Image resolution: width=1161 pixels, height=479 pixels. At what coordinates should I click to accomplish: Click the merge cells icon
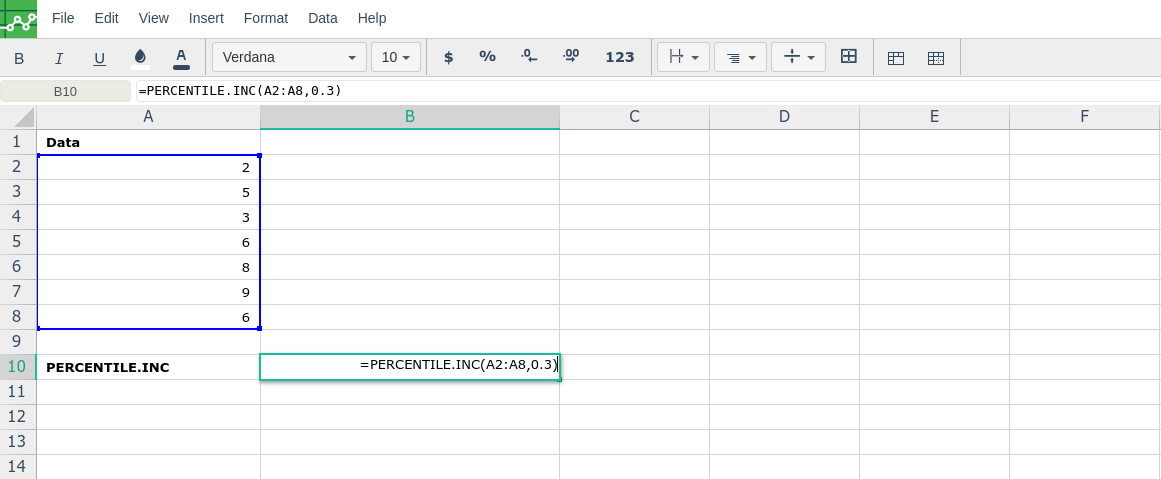[x=848, y=57]
